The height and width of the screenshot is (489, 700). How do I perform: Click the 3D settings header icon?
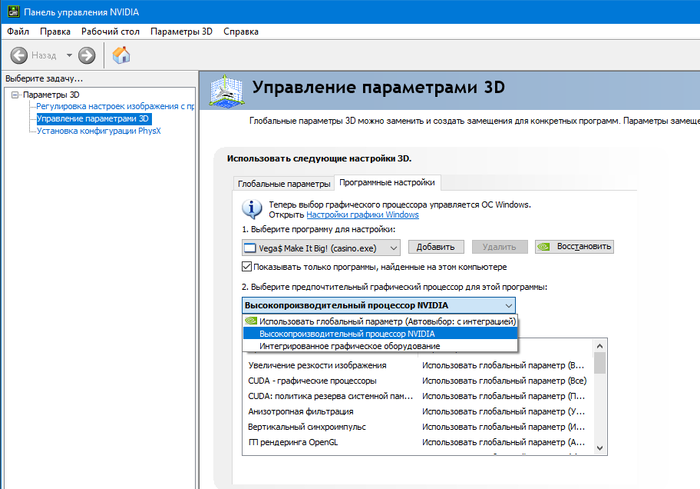point(227,91)
